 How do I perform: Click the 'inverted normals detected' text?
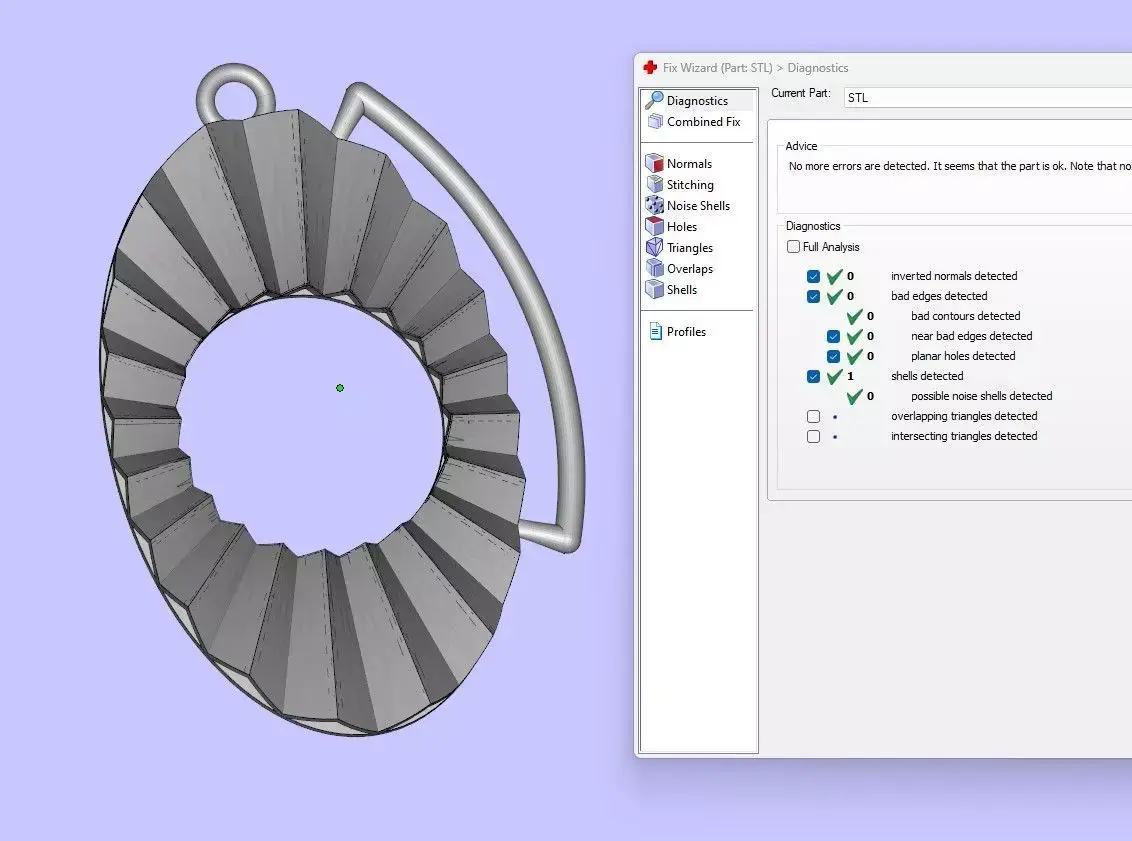pos(954,276)
